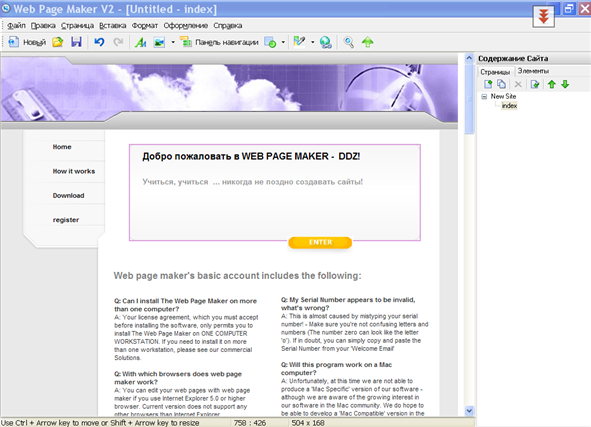Viewport: 591px width, 427px height.
Task: Publish site with the green up arrow
Action: tap(367, 42)
